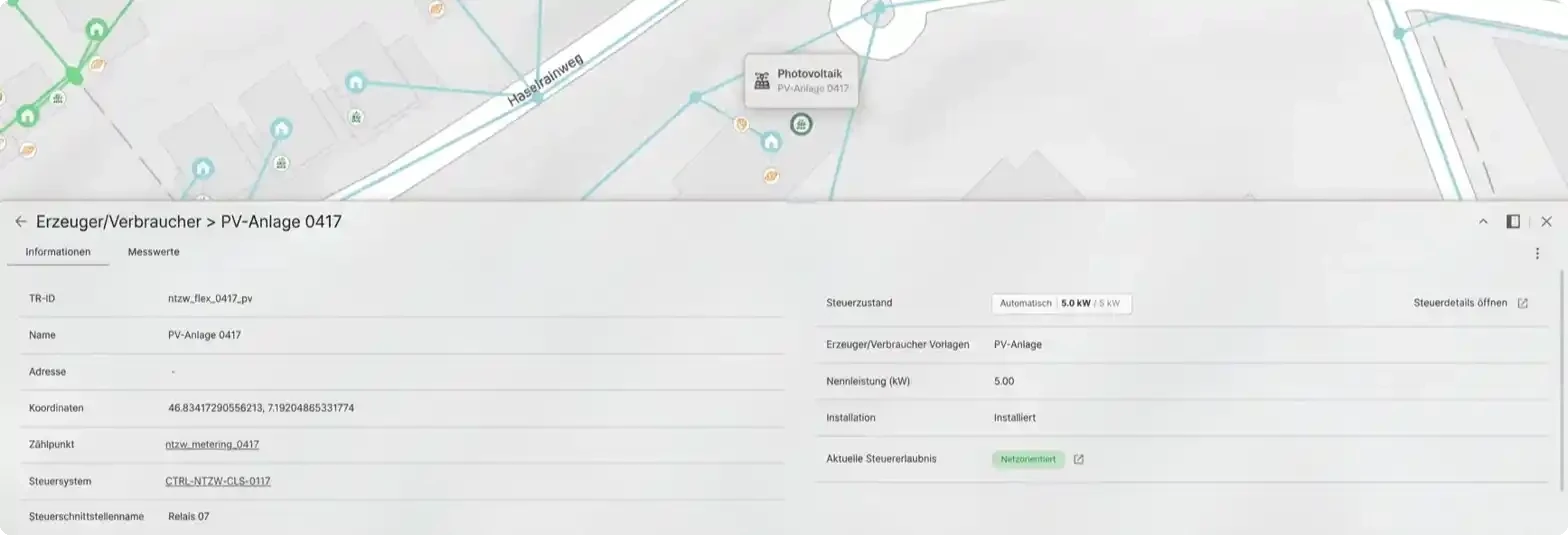Click the Automatisch 5.0 kW Steuerzustand control
Viewport: 1568px width, 535px height.
click(1061, 303)
